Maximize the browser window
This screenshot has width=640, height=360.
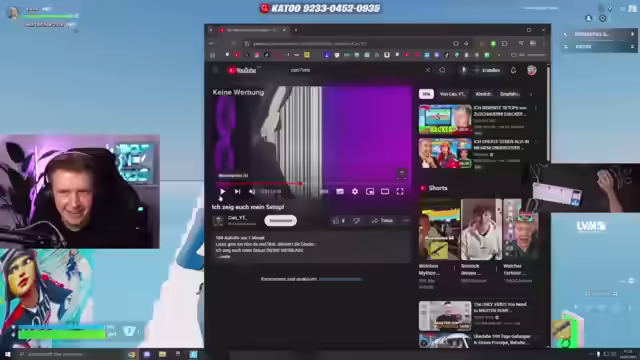(529, 30)
